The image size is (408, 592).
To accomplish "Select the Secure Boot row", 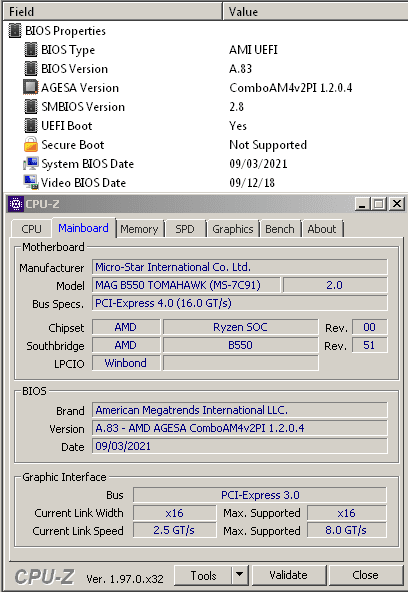I will pos(205,145).
